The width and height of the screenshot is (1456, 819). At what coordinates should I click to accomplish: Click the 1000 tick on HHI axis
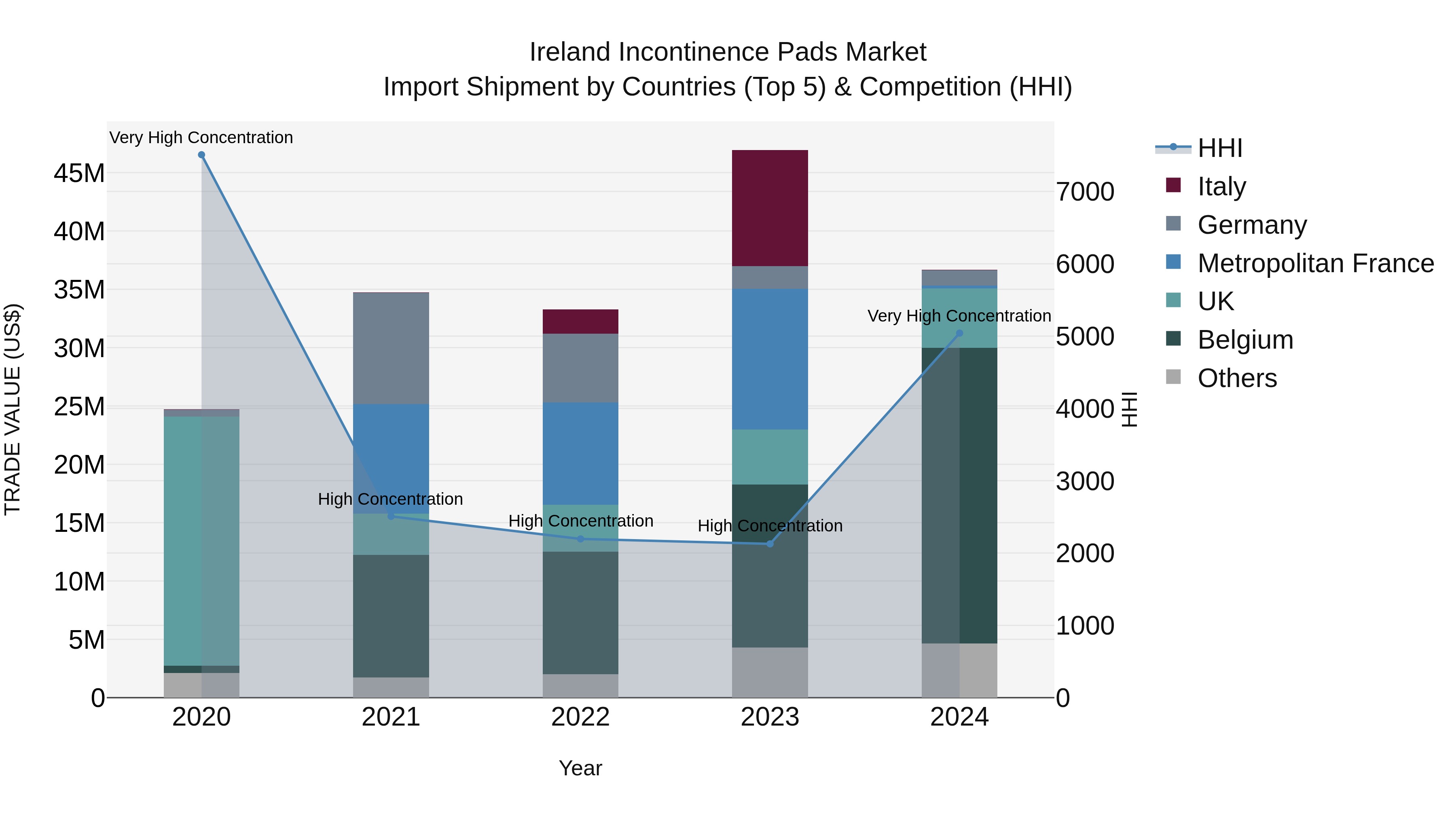pyautogui.click(x=1085, y=626)
